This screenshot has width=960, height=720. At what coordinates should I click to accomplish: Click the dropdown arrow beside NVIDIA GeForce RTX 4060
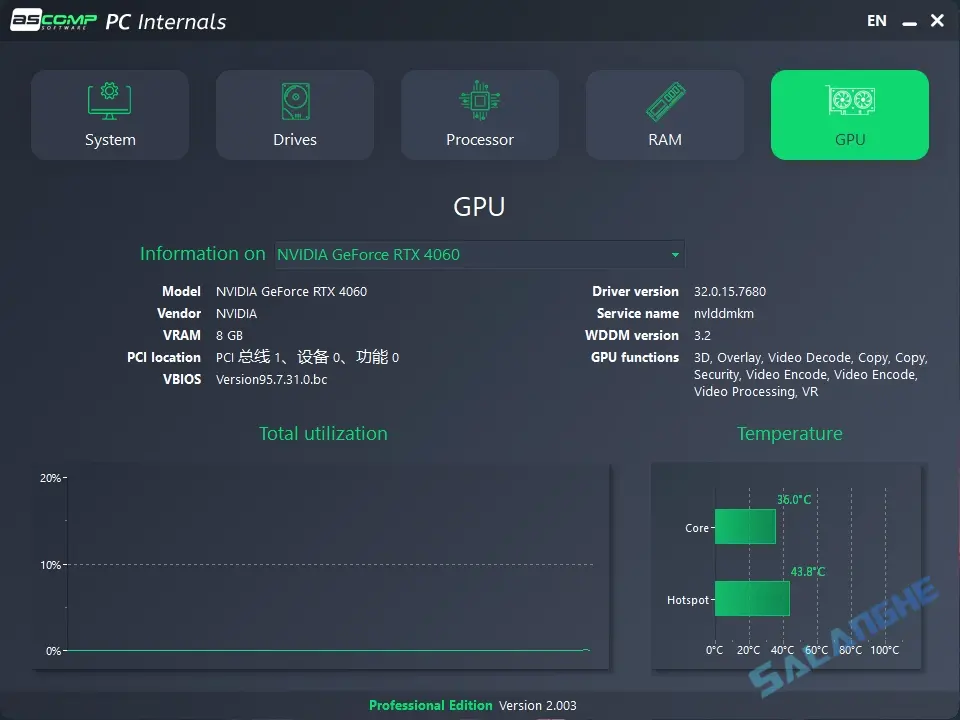coord(676,254)
